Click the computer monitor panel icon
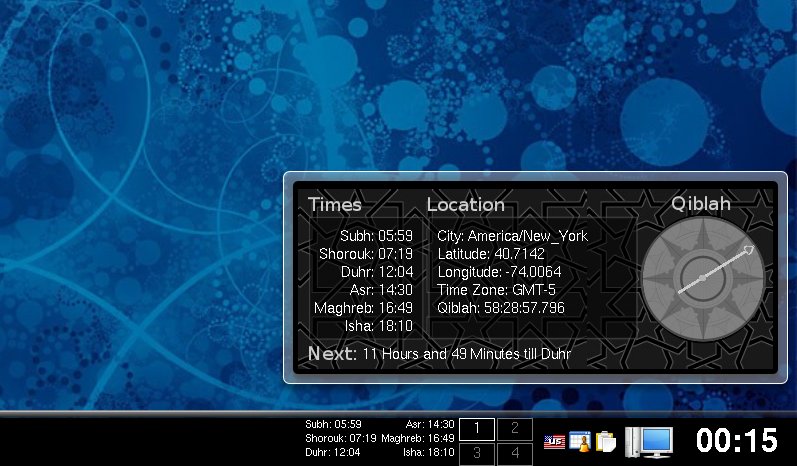The image size is (797, 466). click(649, 441)
